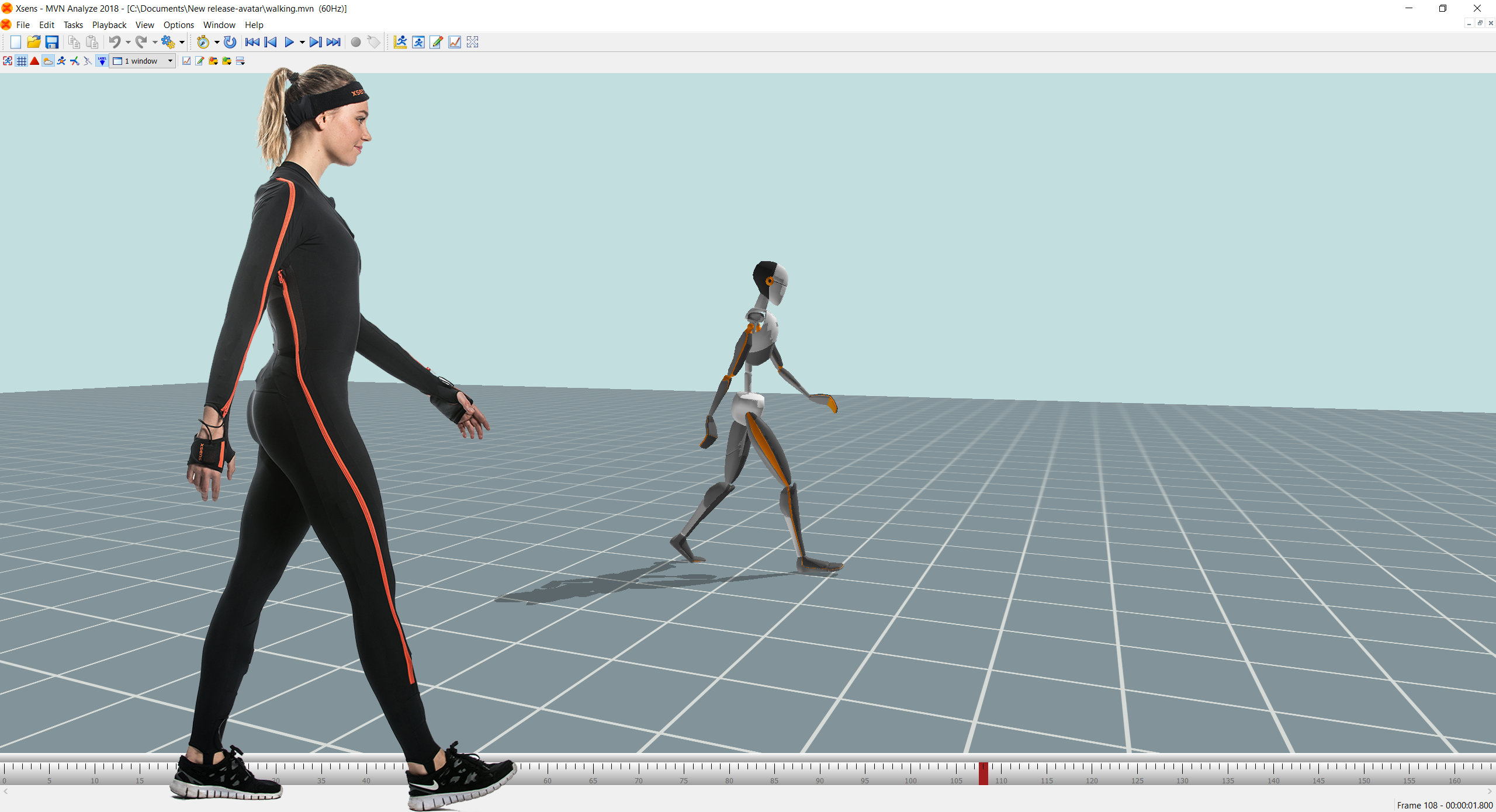Image resolution: width=1496 pixels, height=812 pixels.
Task: Expand the undo history dropdown arrow
Action: pos(128,42)
